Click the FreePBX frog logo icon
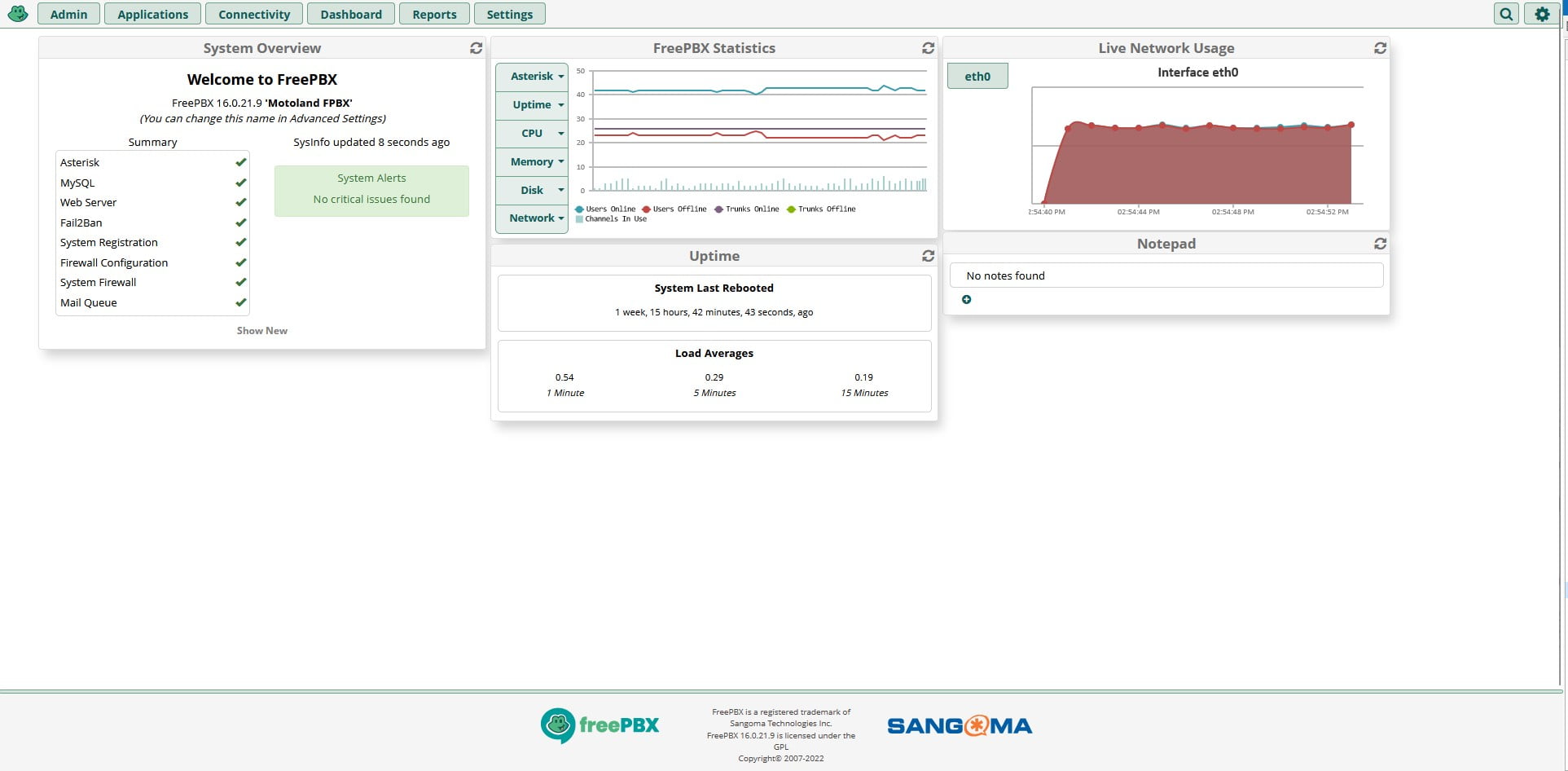 point(18,14)
